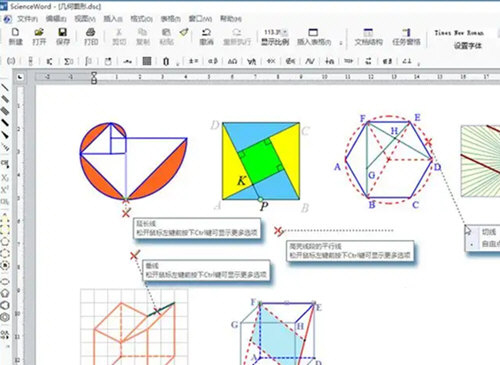
Task: Open the lowercase Greek αβ symbols palette
Action: tap(213, 61)
